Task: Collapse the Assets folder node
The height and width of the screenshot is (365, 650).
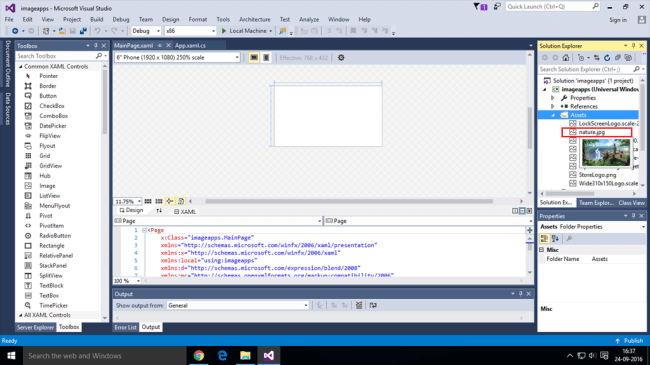Action: 553,115
